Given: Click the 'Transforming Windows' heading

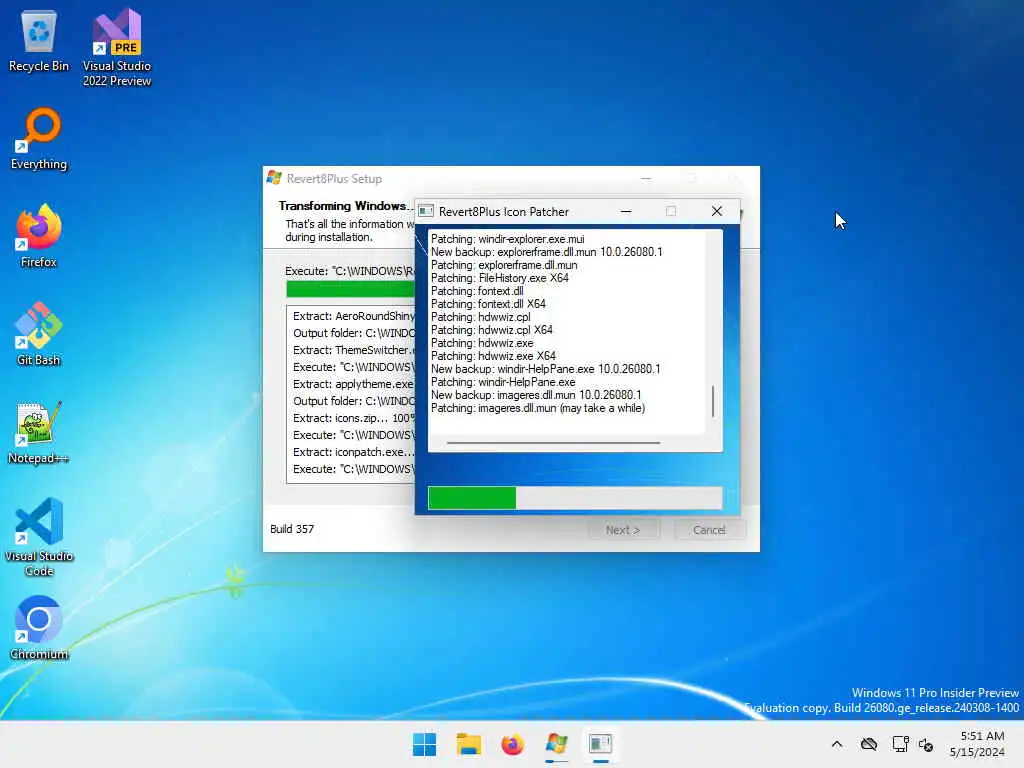Looking at the screenshot, I should (346, 206).
